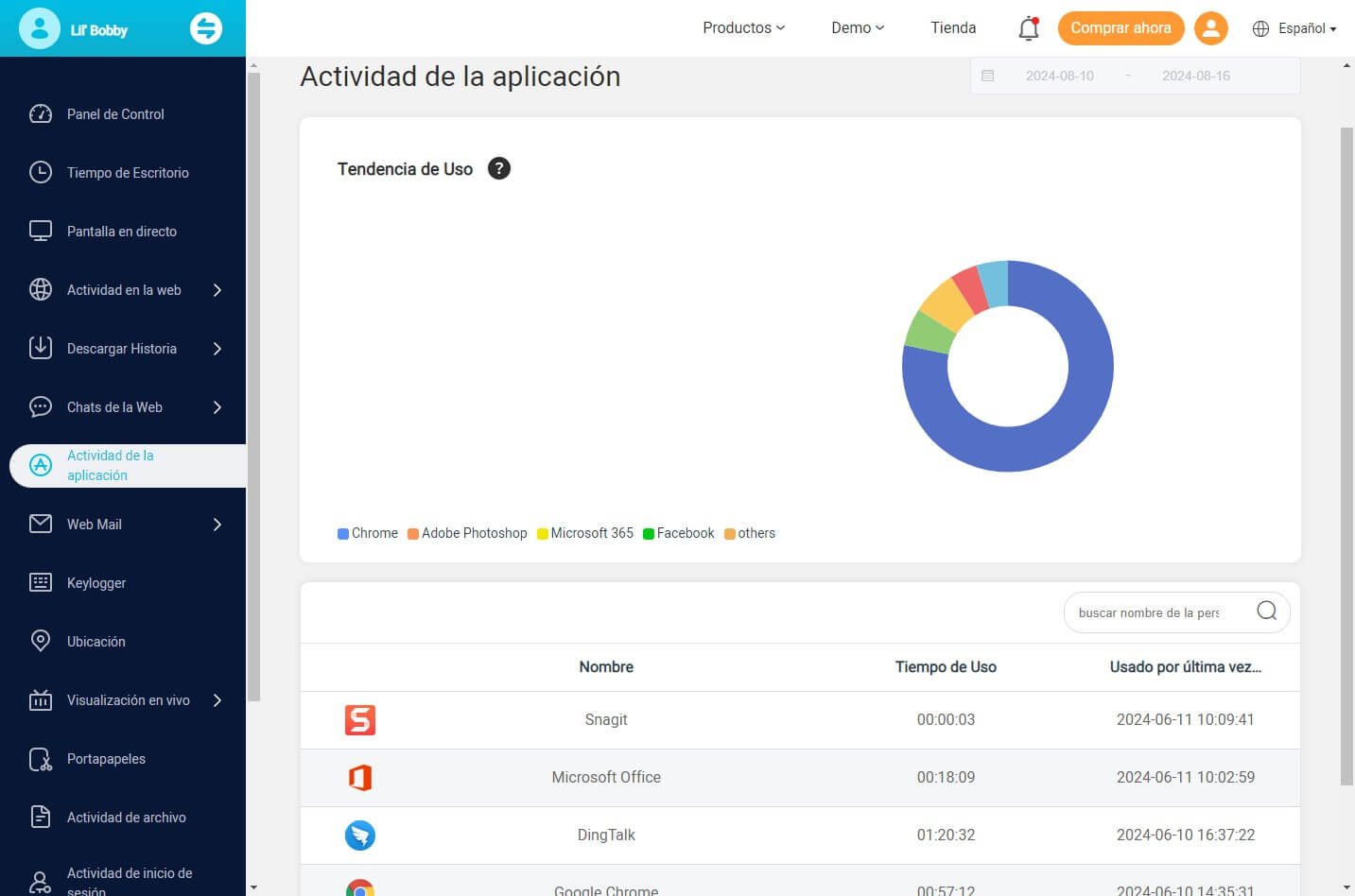
Task: Click the Comprar ahora button
Action: click(1120, 28)
